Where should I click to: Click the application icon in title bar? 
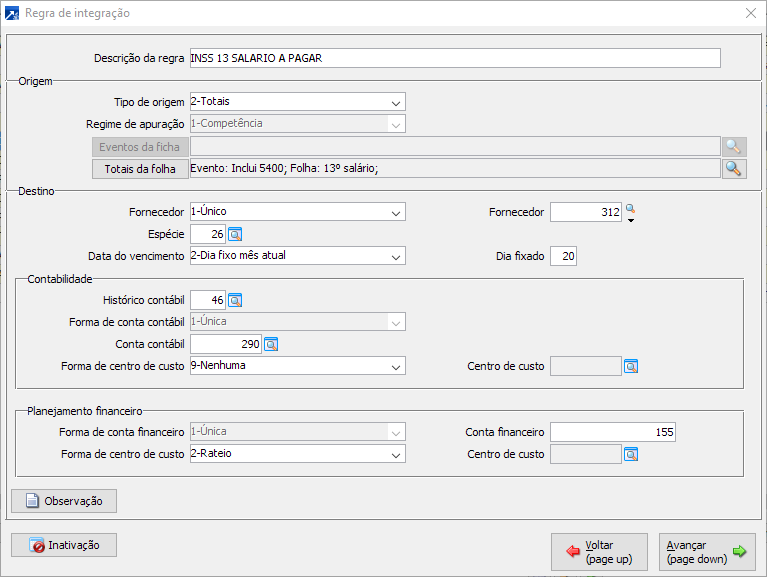pyautogui.click(x=12, y=13)
